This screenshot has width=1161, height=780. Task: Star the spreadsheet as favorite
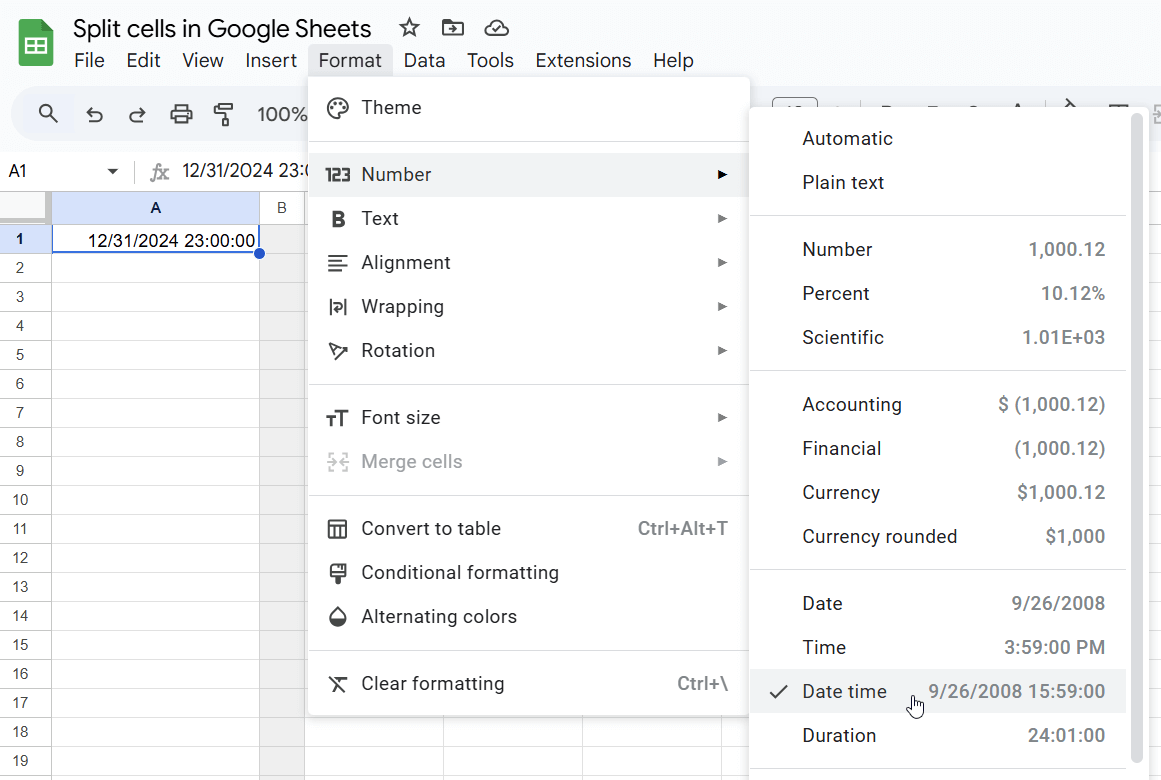409,28
